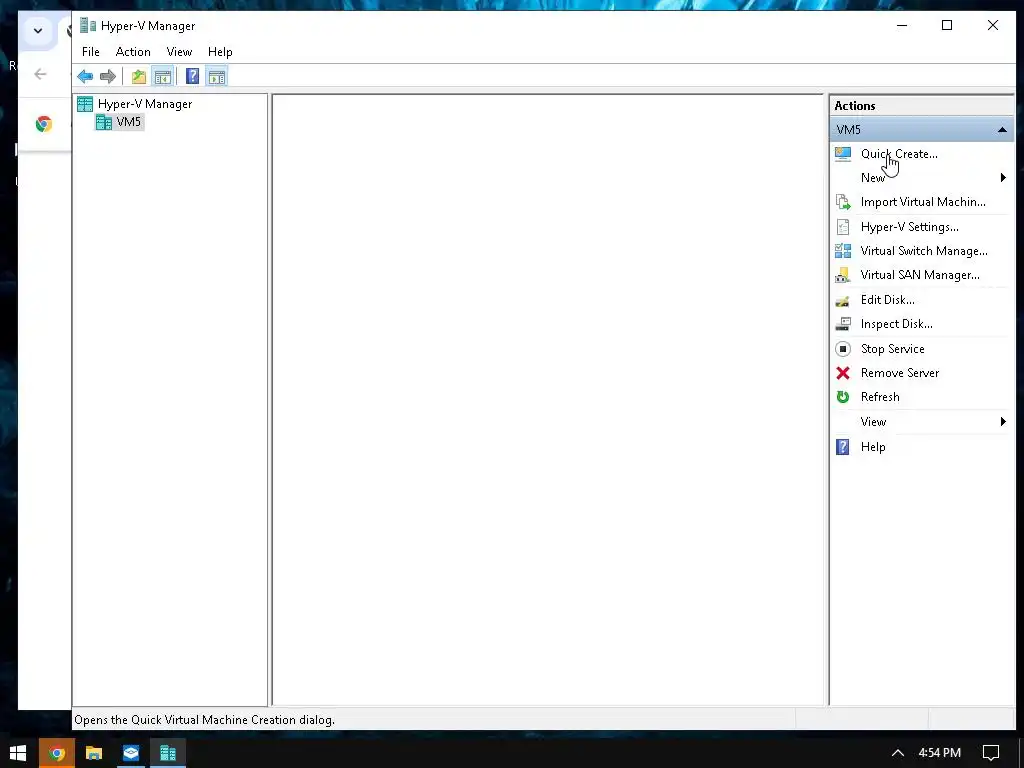The height and width of the screenshot is (768, 1024).
Task: Click Inspect Disk... action text
Action: click(x=897, y=324)
